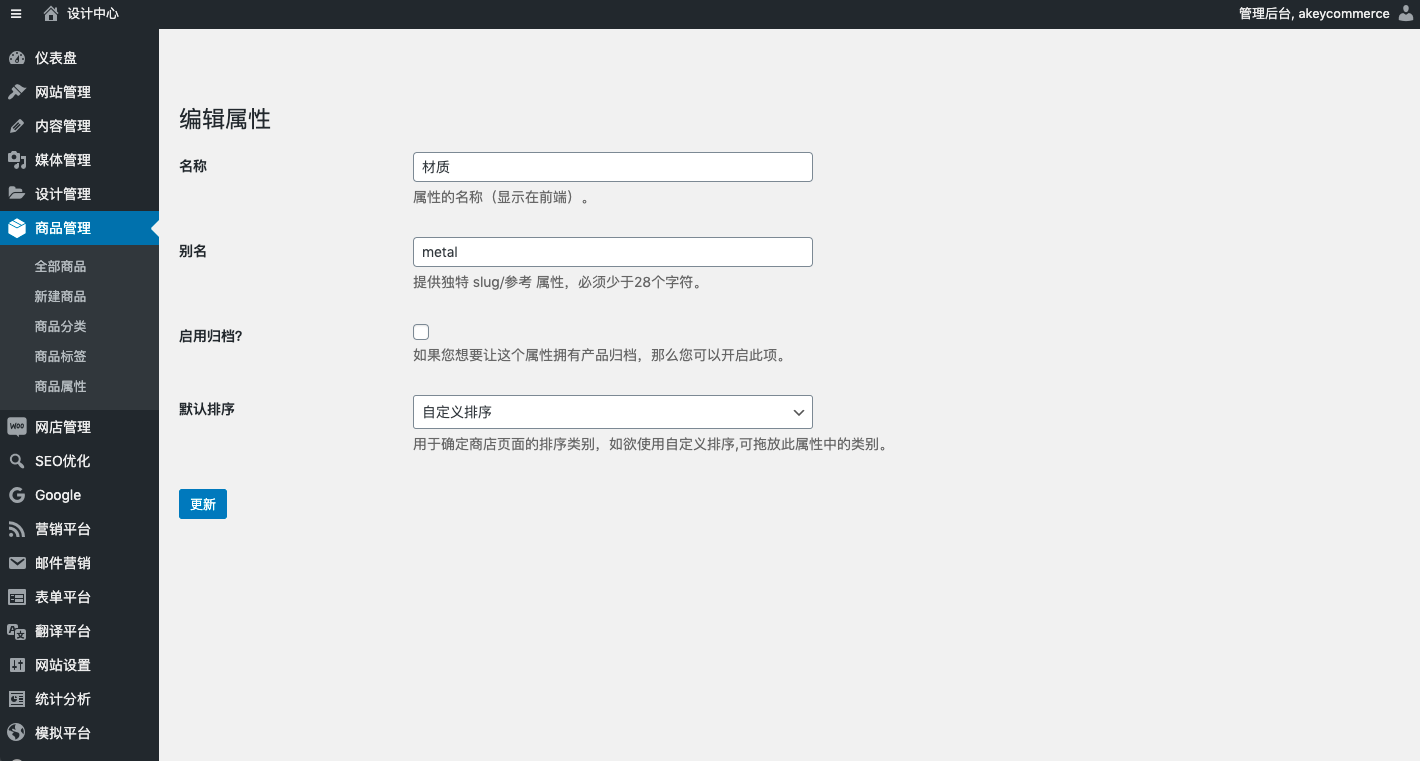Click the 默认排序 field label
The height and width of the screenshot is (761, 1420).
point(207,409)
